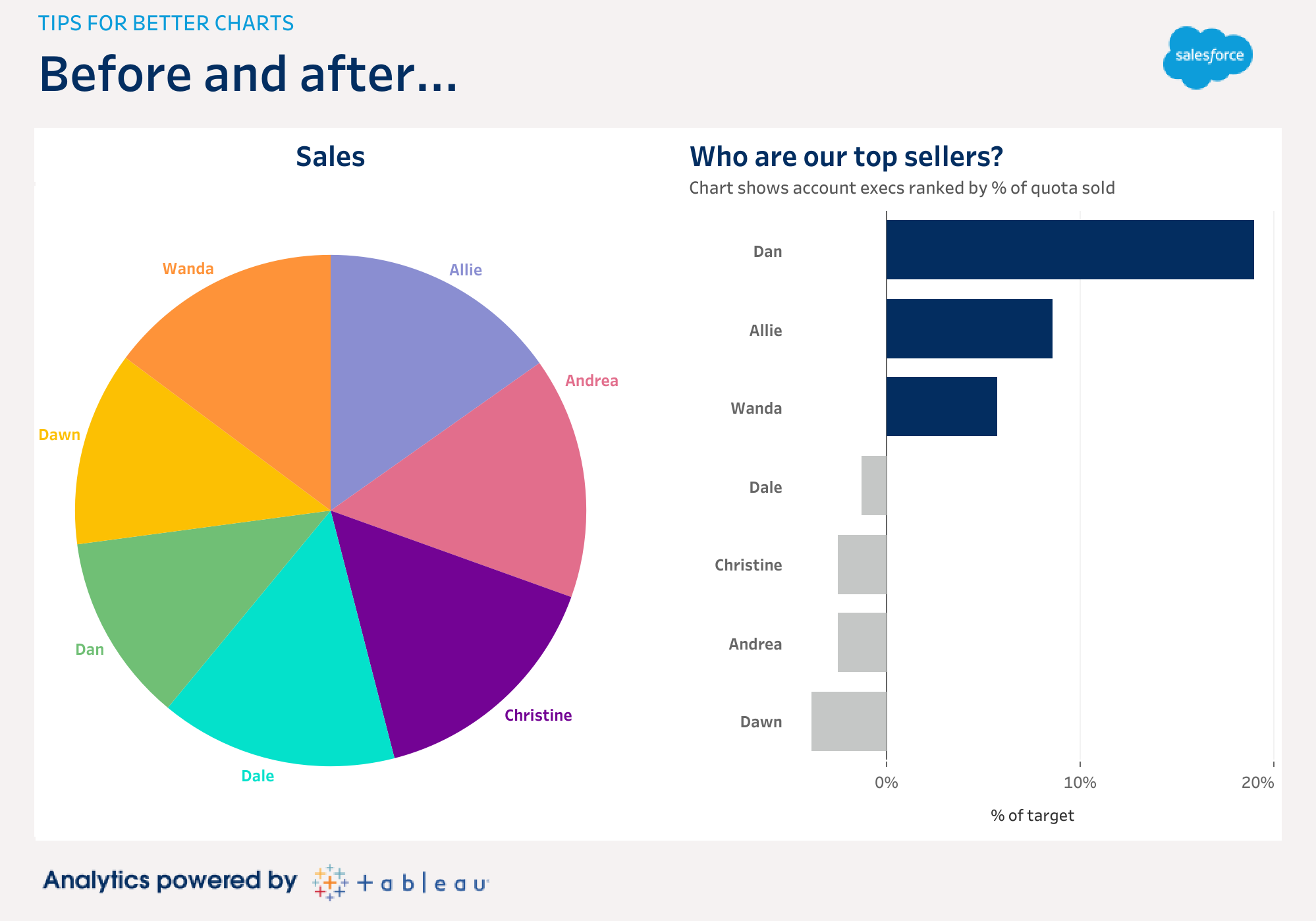Click the 'TIPS FOR BETTER CHARTS' heading
This screenshot has height=921, width=1316.
pos(166,23)
